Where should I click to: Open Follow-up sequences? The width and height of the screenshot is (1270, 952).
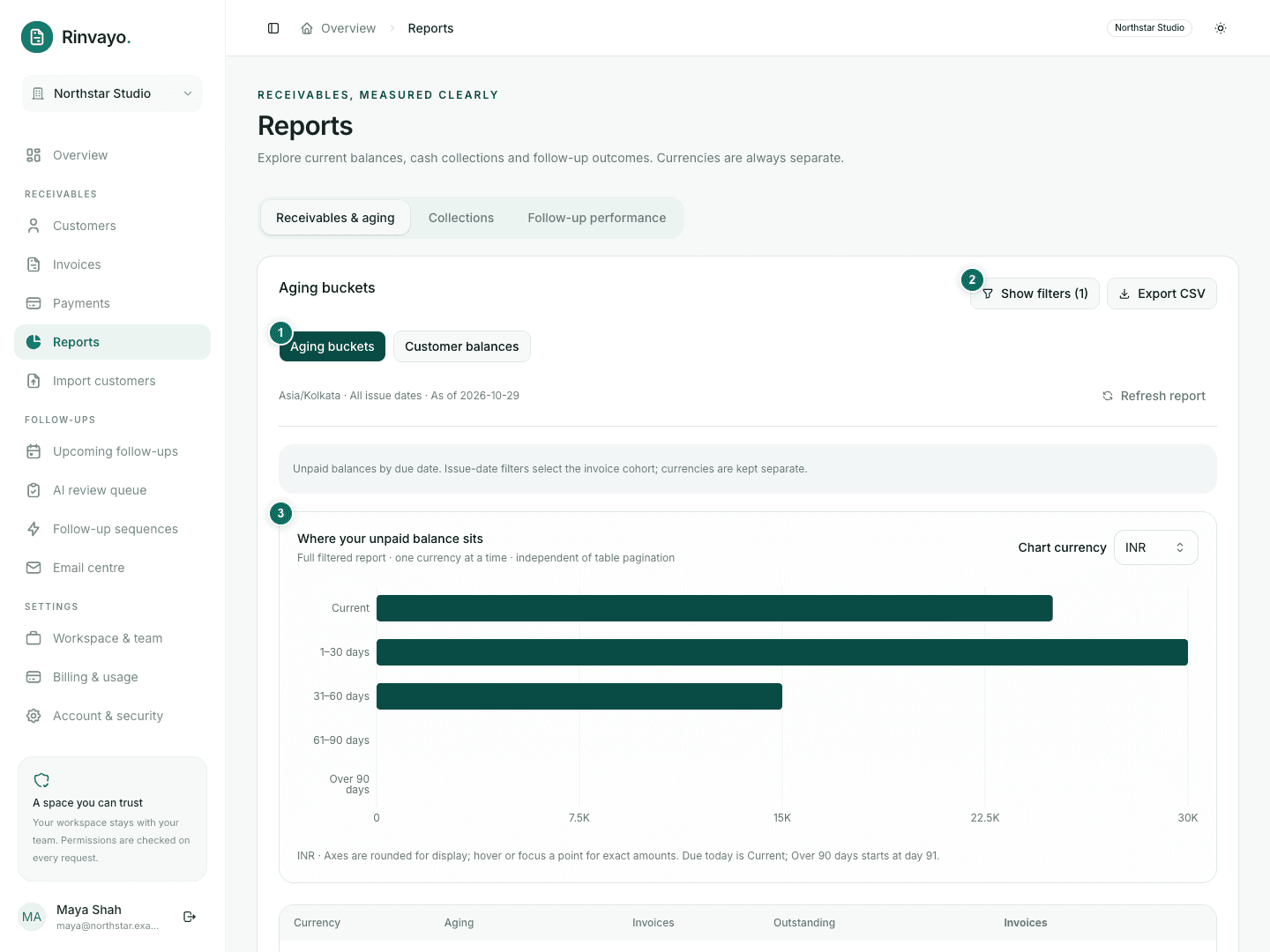pyautogui.click(x=112, y=529)
